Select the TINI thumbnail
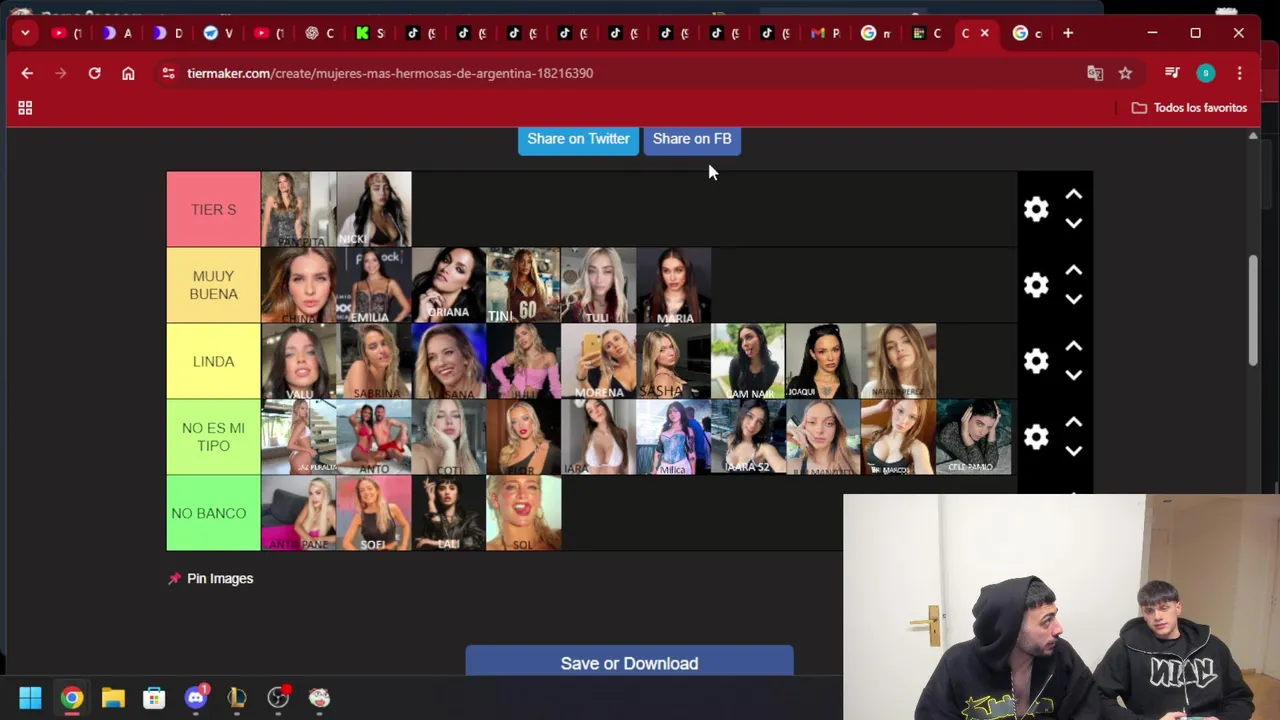The image size is (1280, 720). pyautogui.click(x=523, y=285)
